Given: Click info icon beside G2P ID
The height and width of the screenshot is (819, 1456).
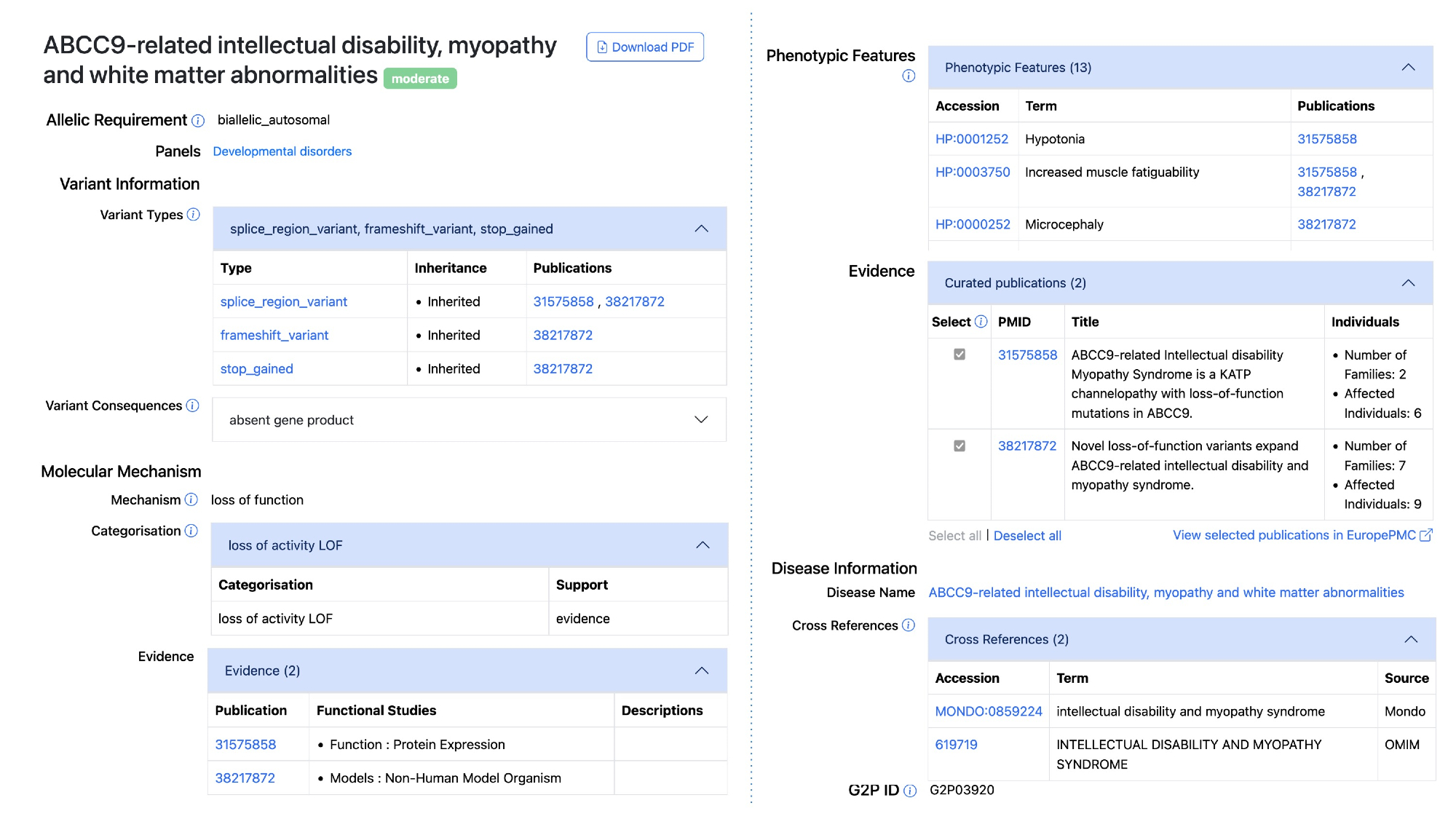Looking at the screenshot, I should (910, 791).
